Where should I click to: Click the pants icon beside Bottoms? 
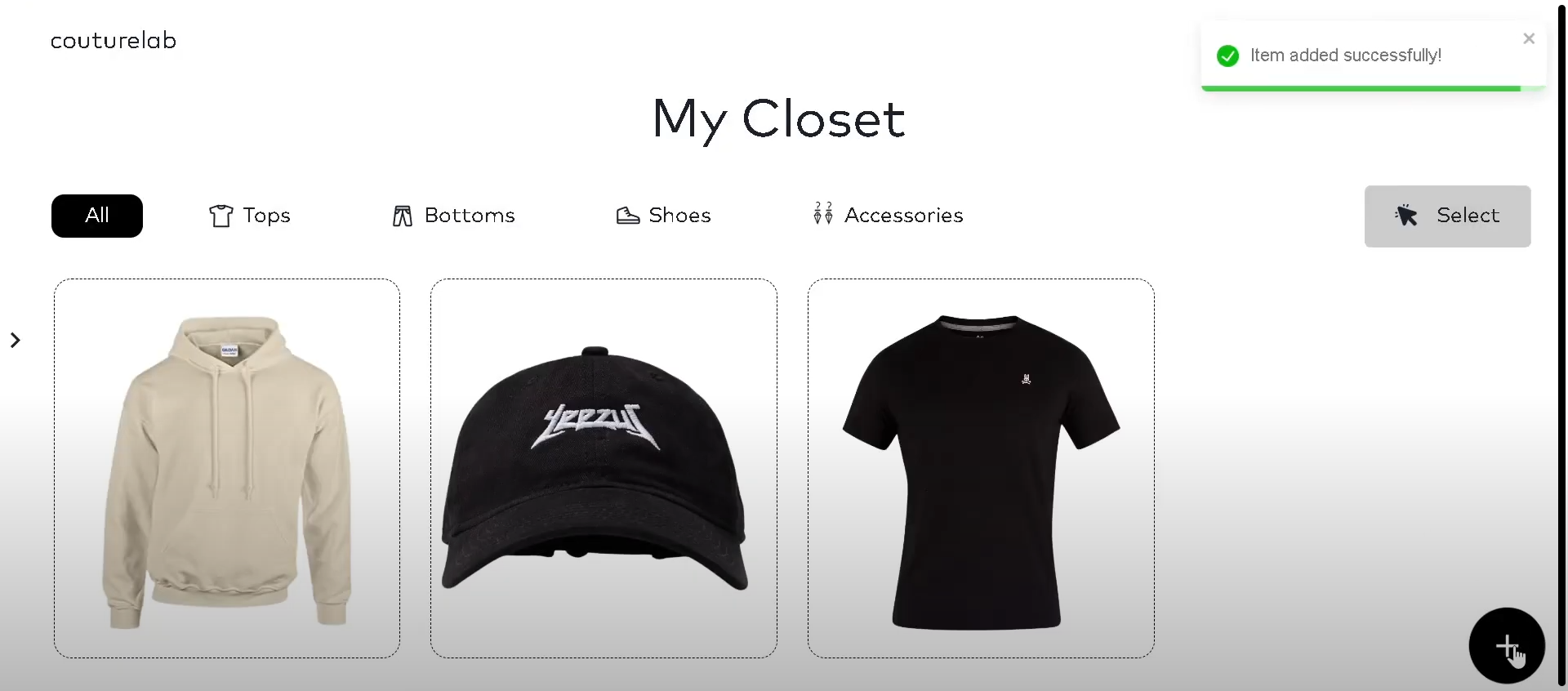click(403, 216)
